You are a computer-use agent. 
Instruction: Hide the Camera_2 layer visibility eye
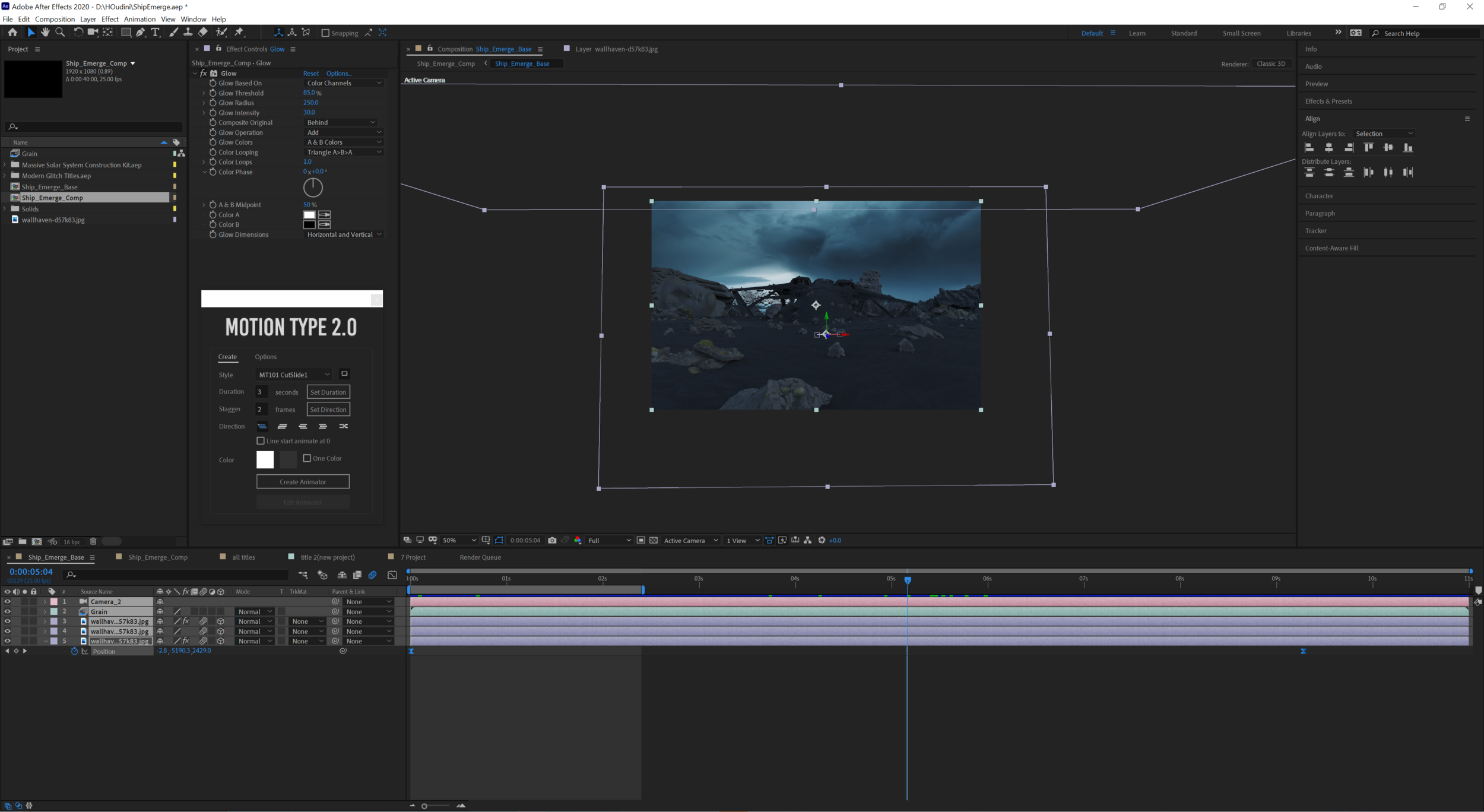[x=8, y=601]
